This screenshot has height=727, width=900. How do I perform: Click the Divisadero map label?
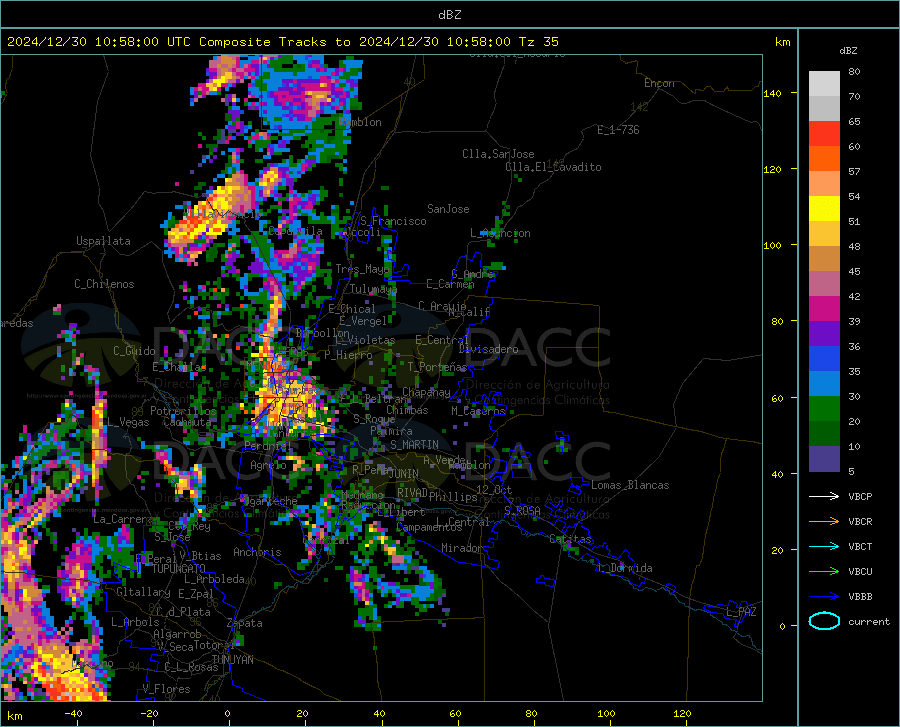click(x=488, y=349)
